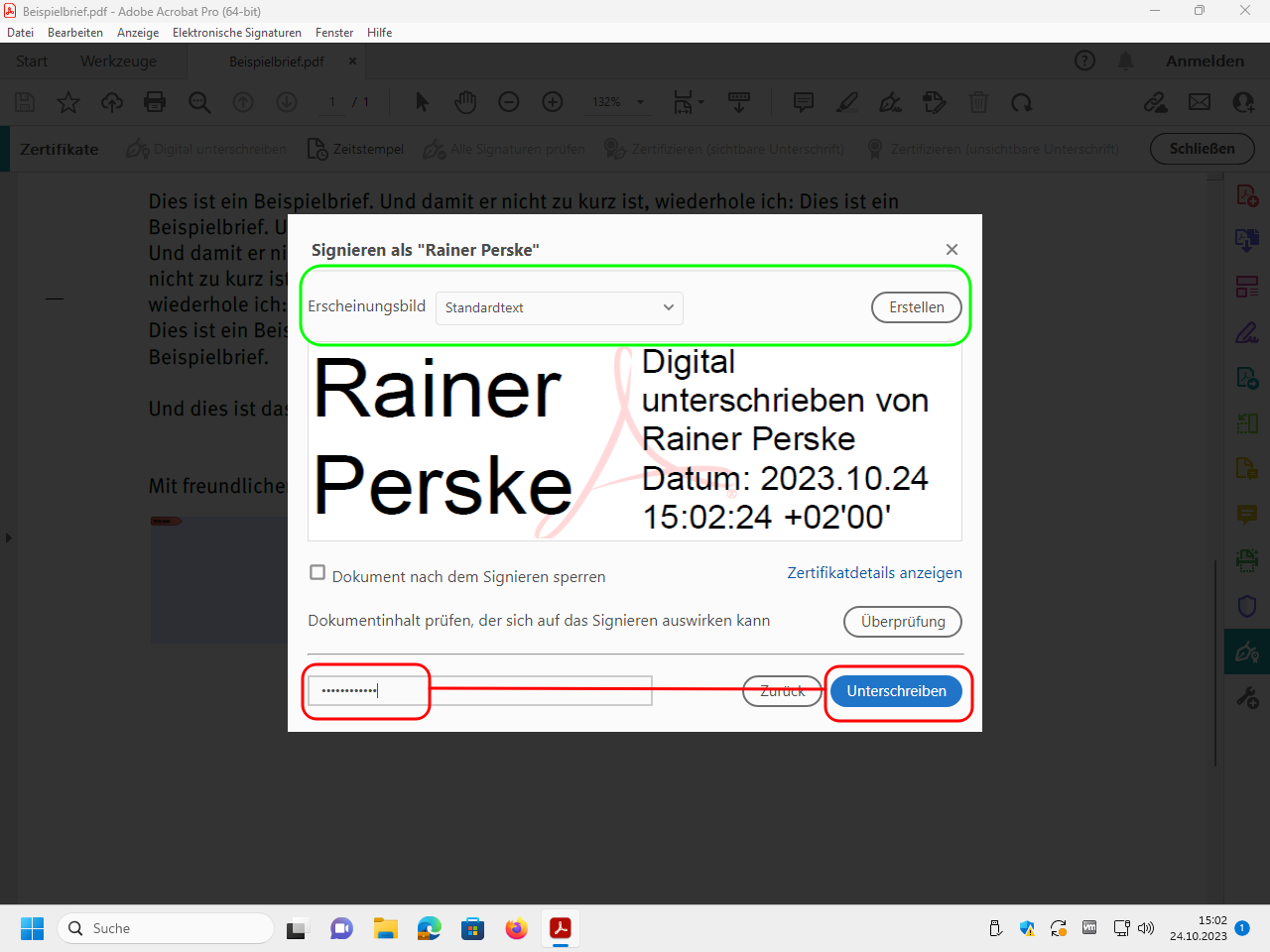Open the help question mark icon

coord(1085,60)
